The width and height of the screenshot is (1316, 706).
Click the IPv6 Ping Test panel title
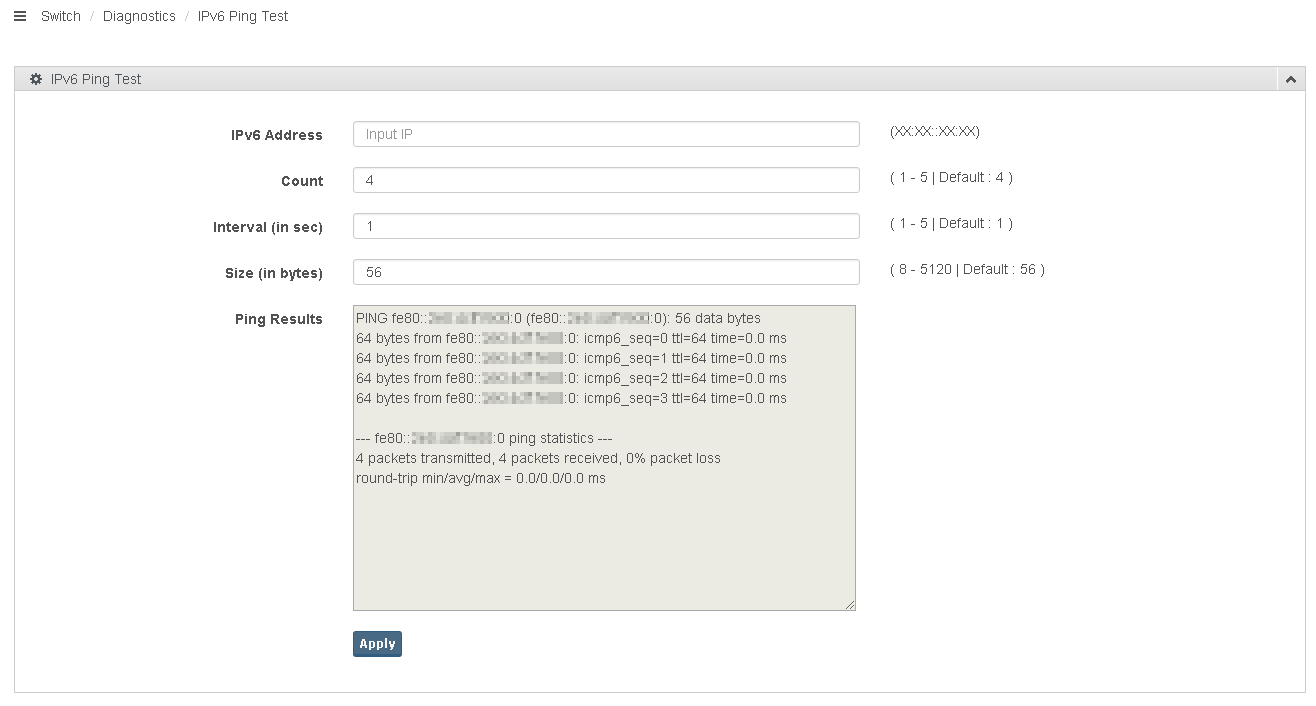click(x=96, y=79)
